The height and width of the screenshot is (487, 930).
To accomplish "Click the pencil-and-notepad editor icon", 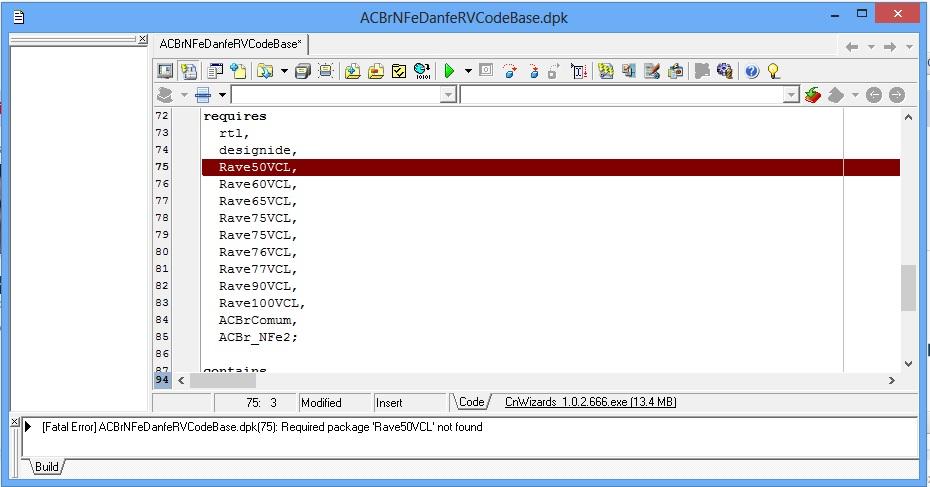I will pos(652,71).
